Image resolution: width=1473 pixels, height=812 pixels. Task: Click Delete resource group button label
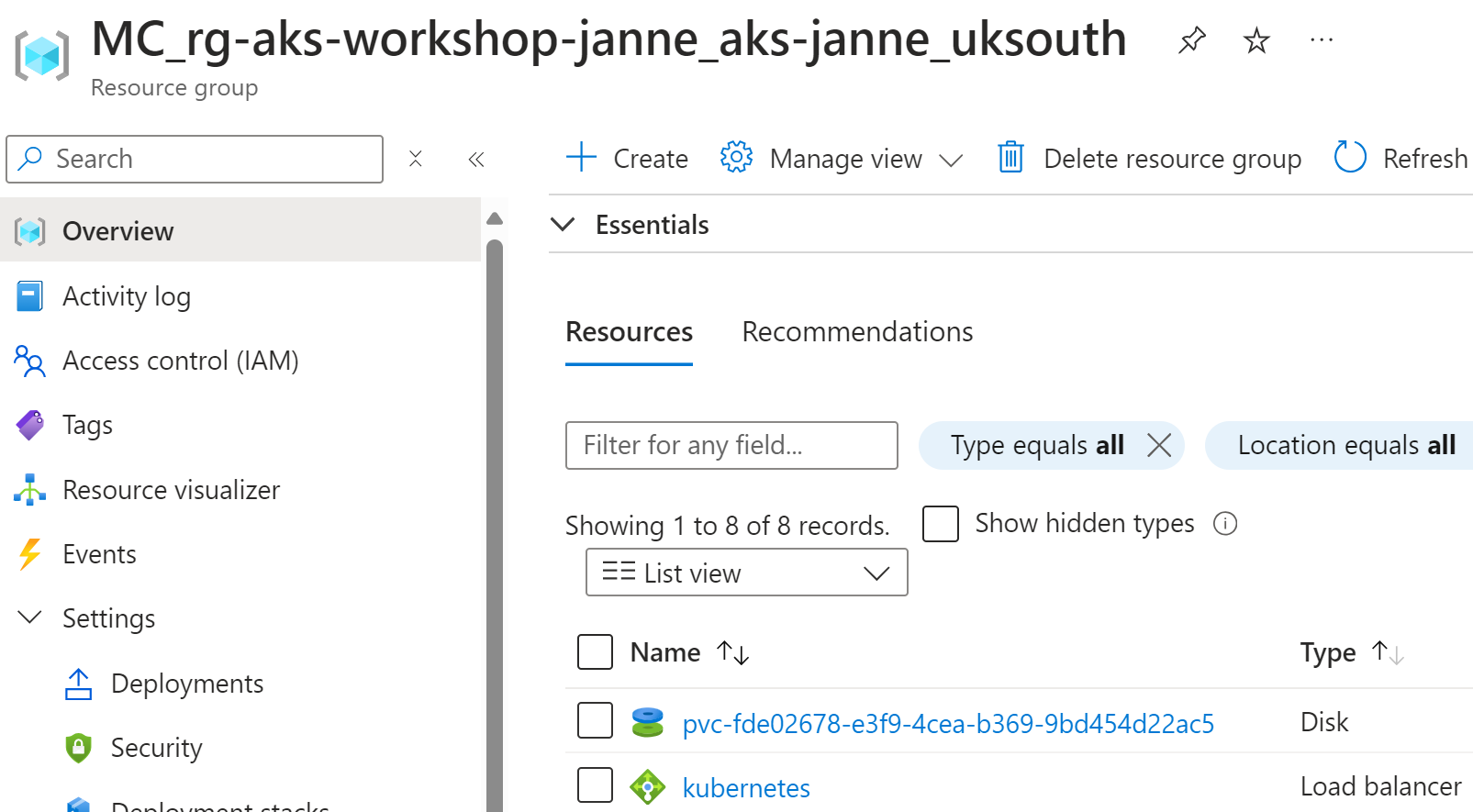click(x=1172, y=159)
